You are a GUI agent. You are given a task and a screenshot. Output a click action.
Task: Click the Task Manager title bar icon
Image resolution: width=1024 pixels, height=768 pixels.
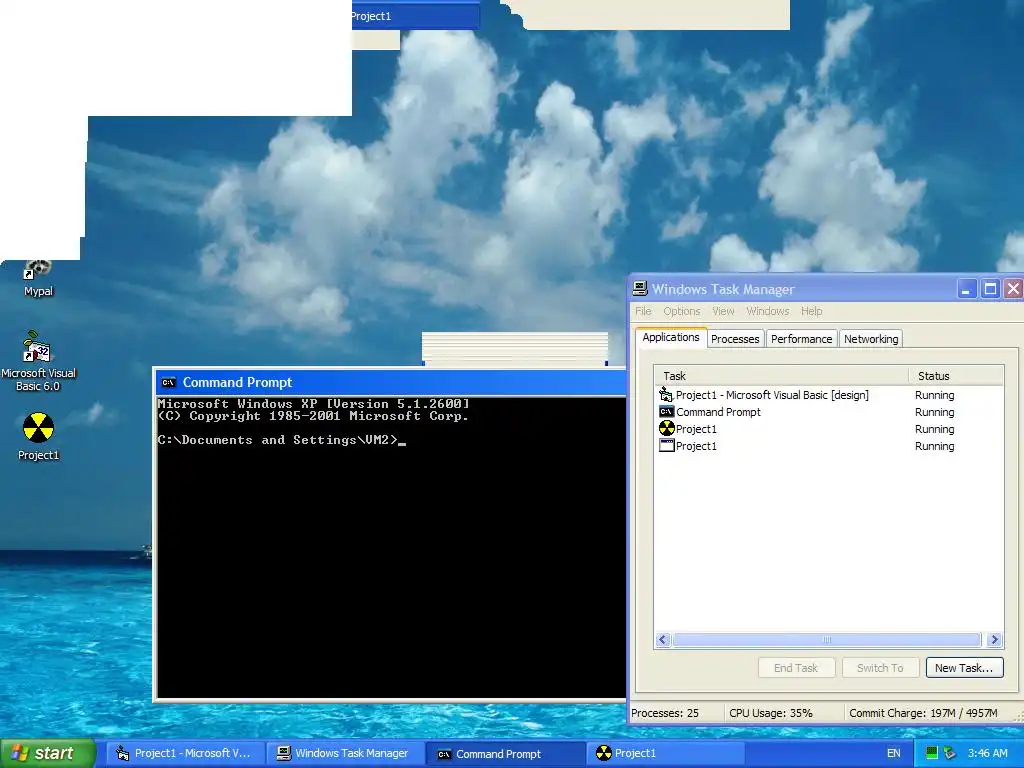(x=640, y=289)
